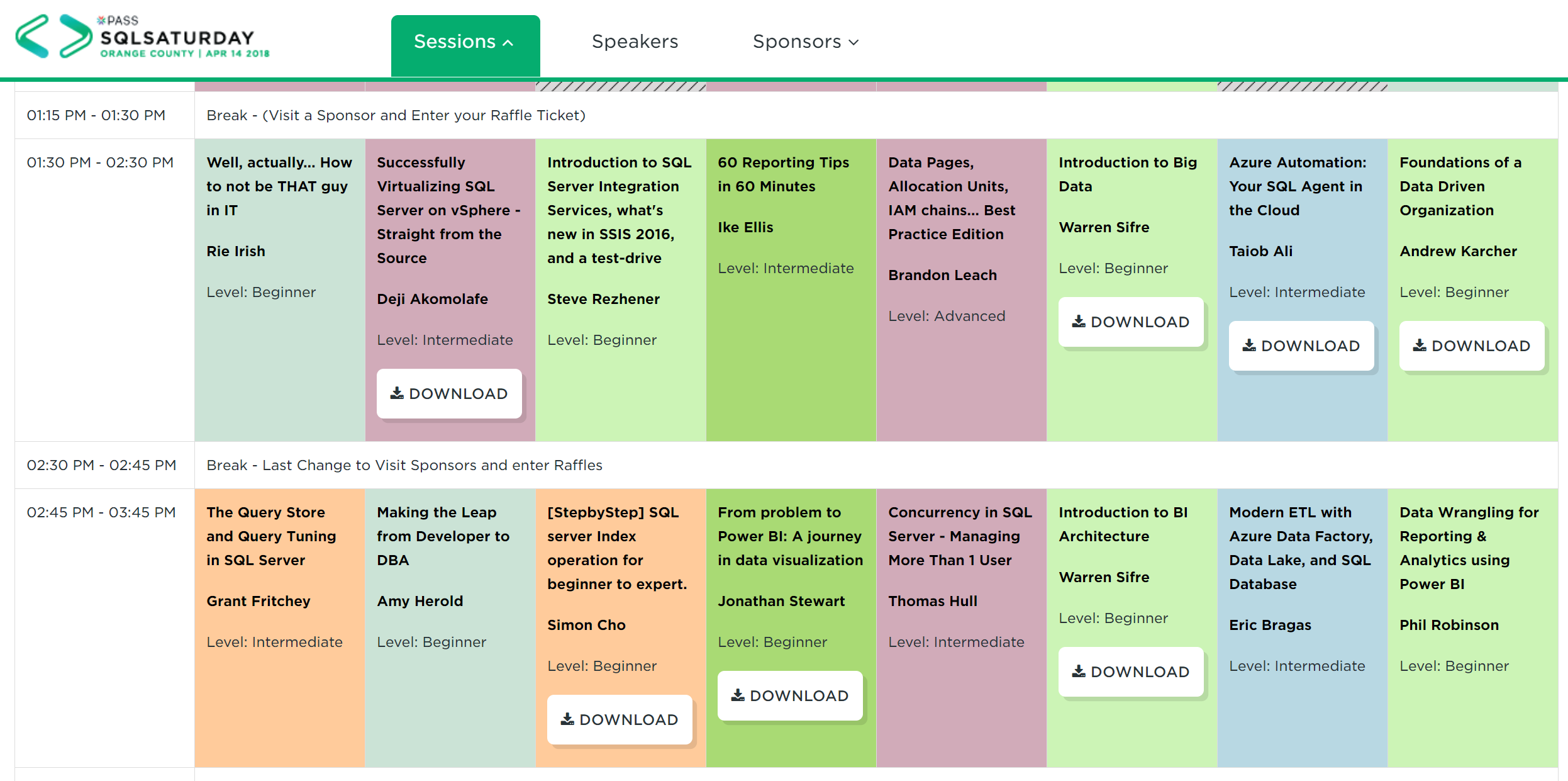View speaker Thomas Hull

click(x=933, y=601)
